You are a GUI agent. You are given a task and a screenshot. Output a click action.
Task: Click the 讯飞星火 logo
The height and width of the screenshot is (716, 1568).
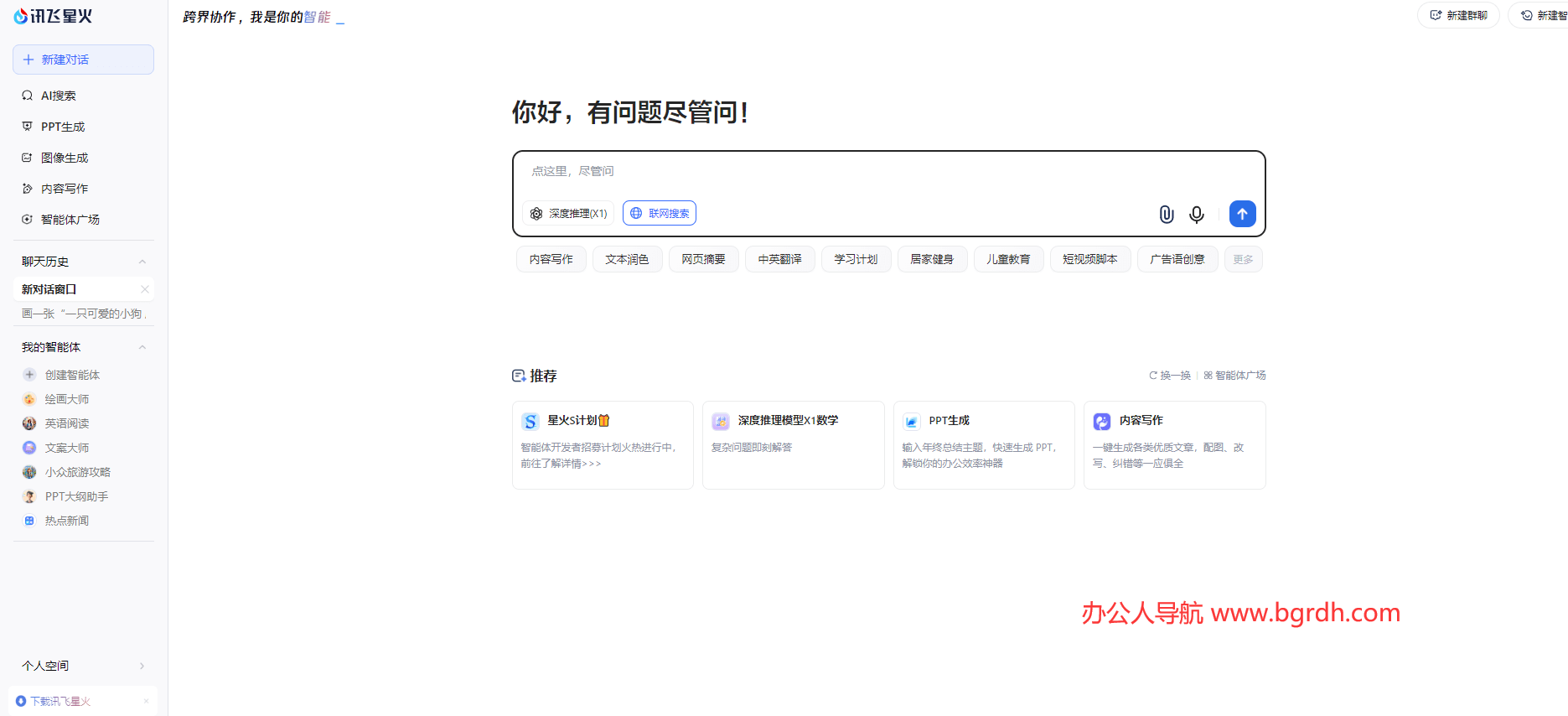pyautogui.click(x=53, y=16)
